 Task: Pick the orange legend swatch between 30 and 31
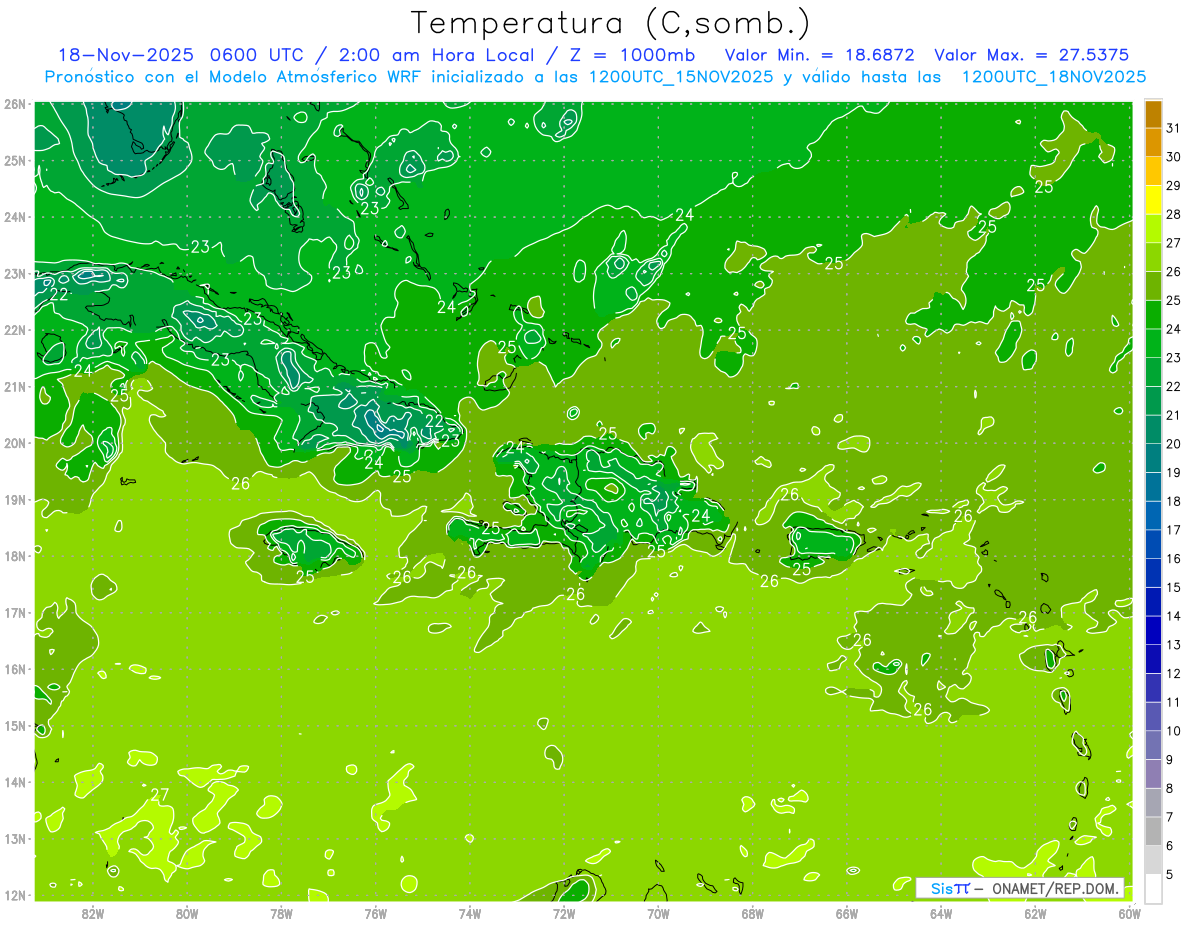(1153, 142)
